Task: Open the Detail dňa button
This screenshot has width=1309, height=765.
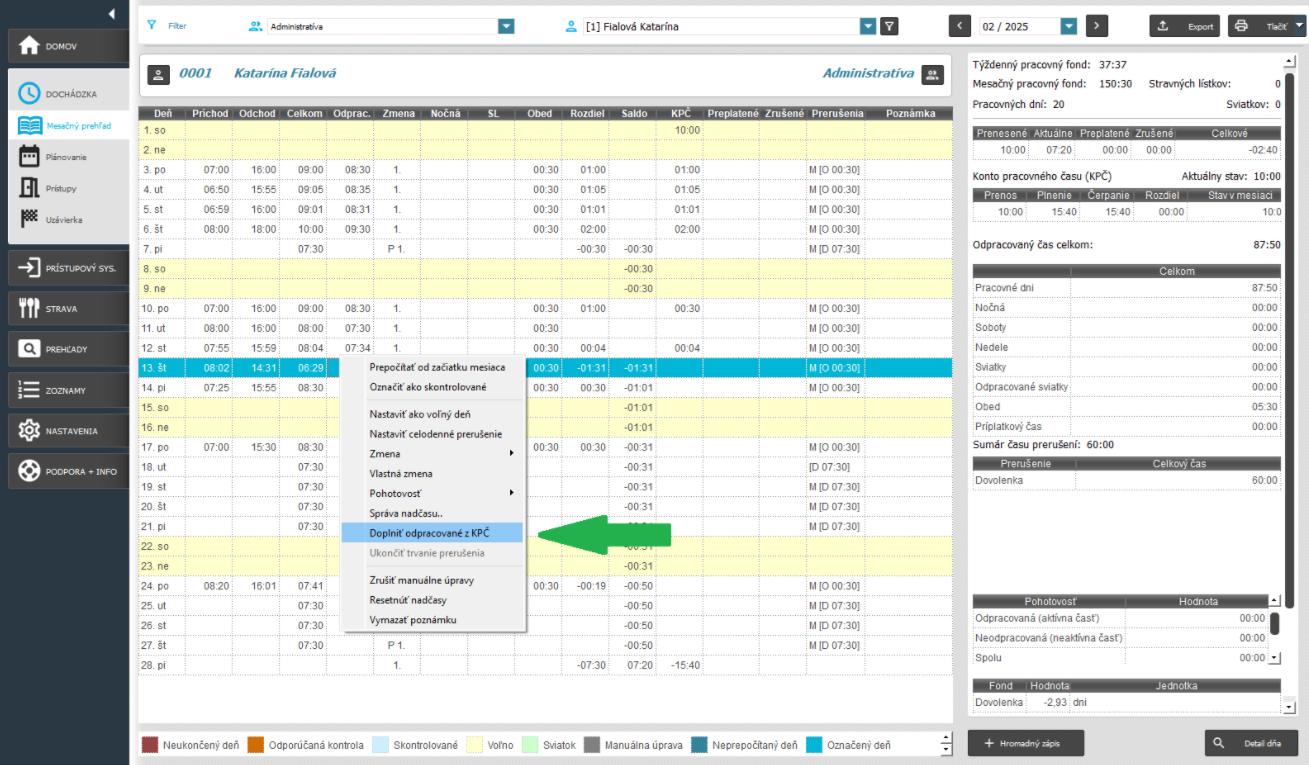Action: (1251, 743)
